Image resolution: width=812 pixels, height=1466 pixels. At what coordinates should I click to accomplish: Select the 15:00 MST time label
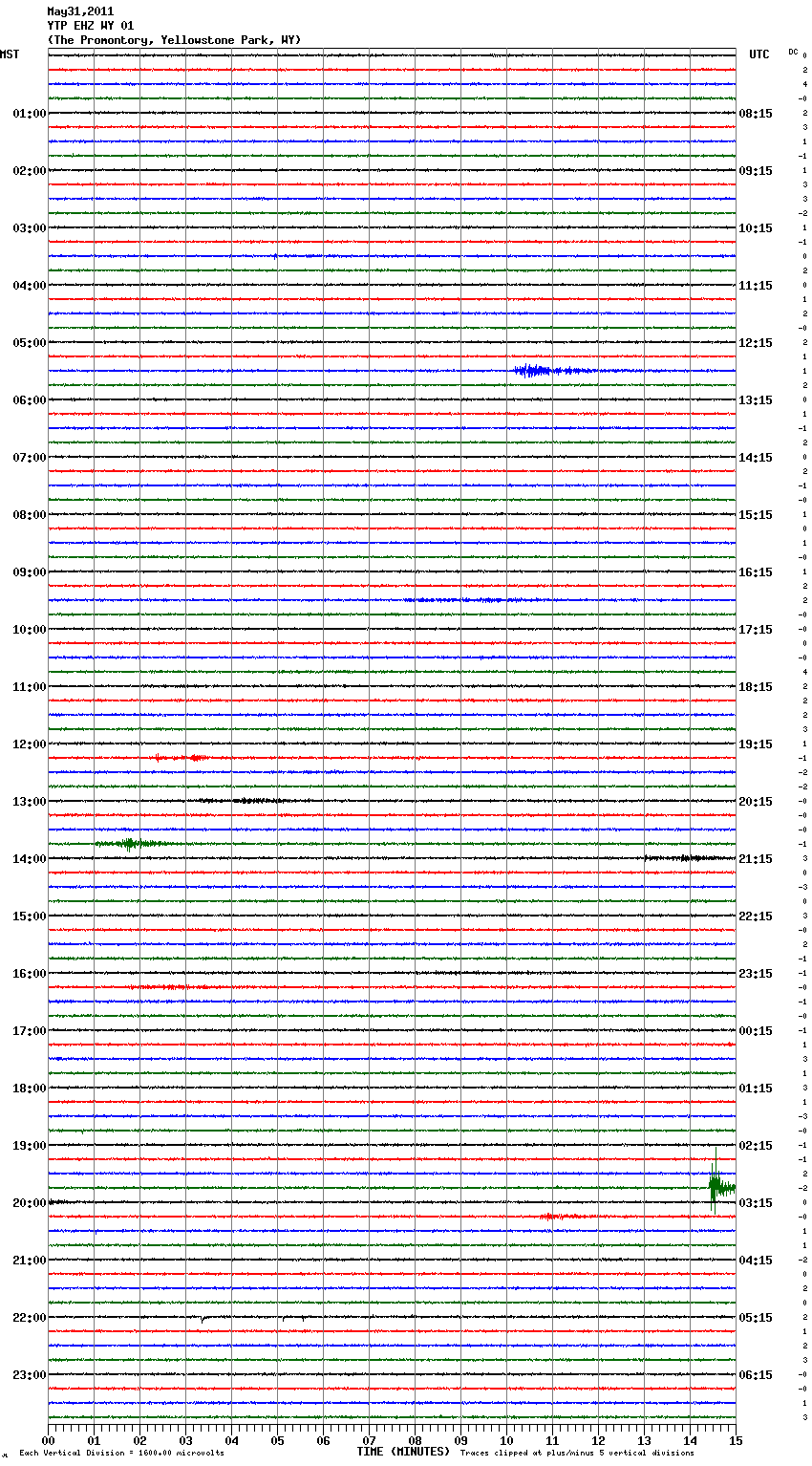30,916
